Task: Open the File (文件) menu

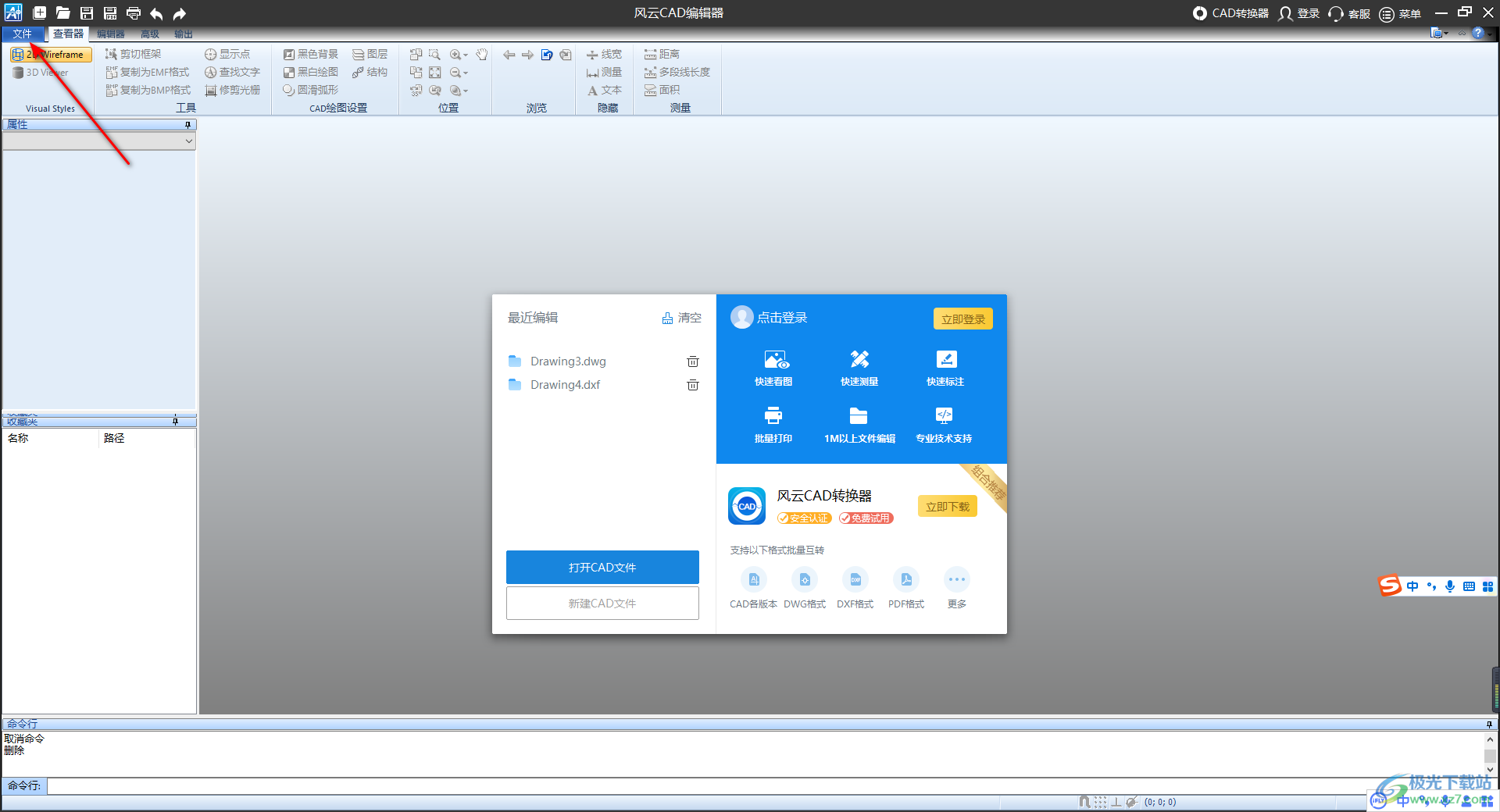Action: pos(22,34)
